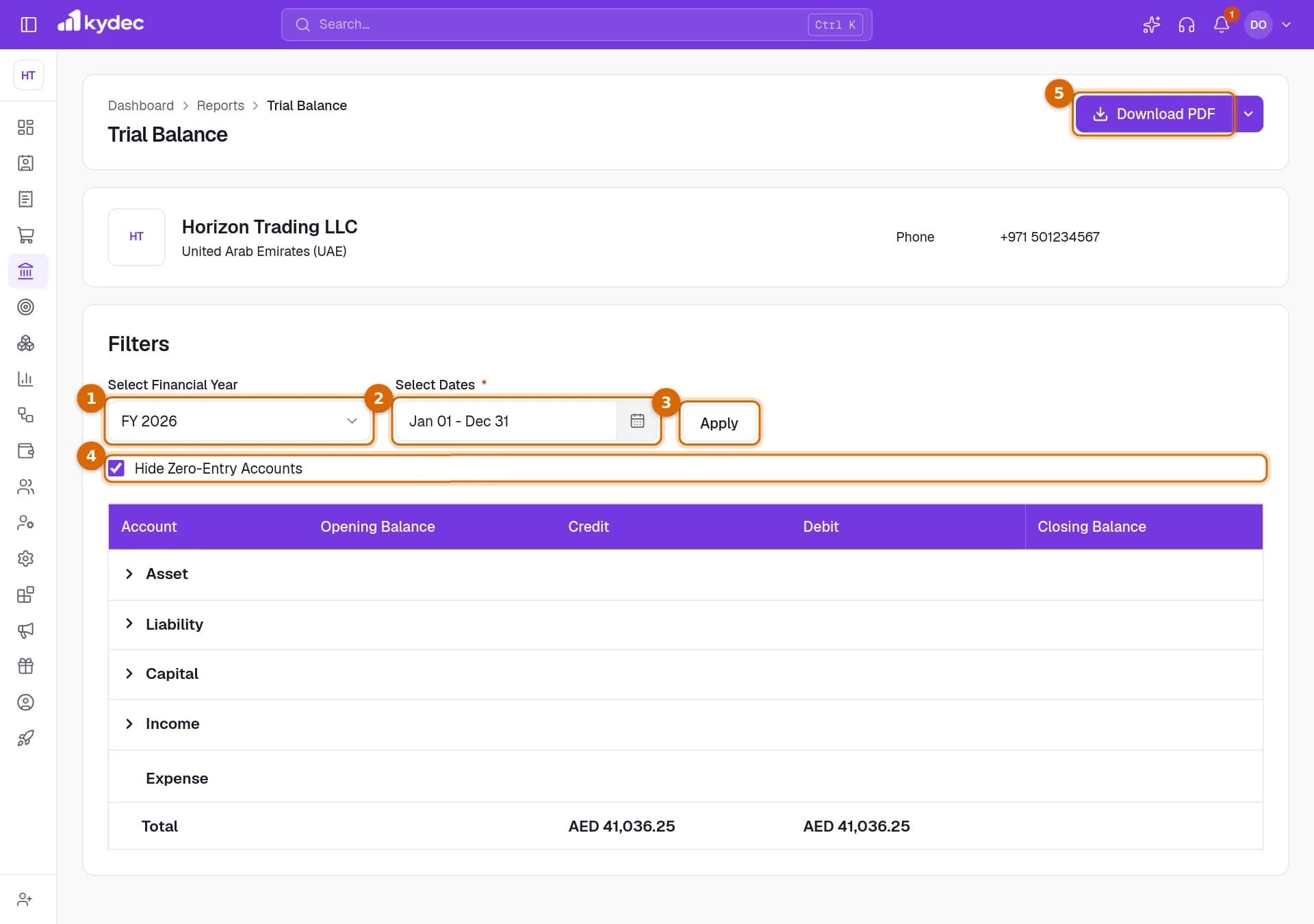Expand the Income row
This screenshot has height=924, width=1314.
tap(129, 723)
